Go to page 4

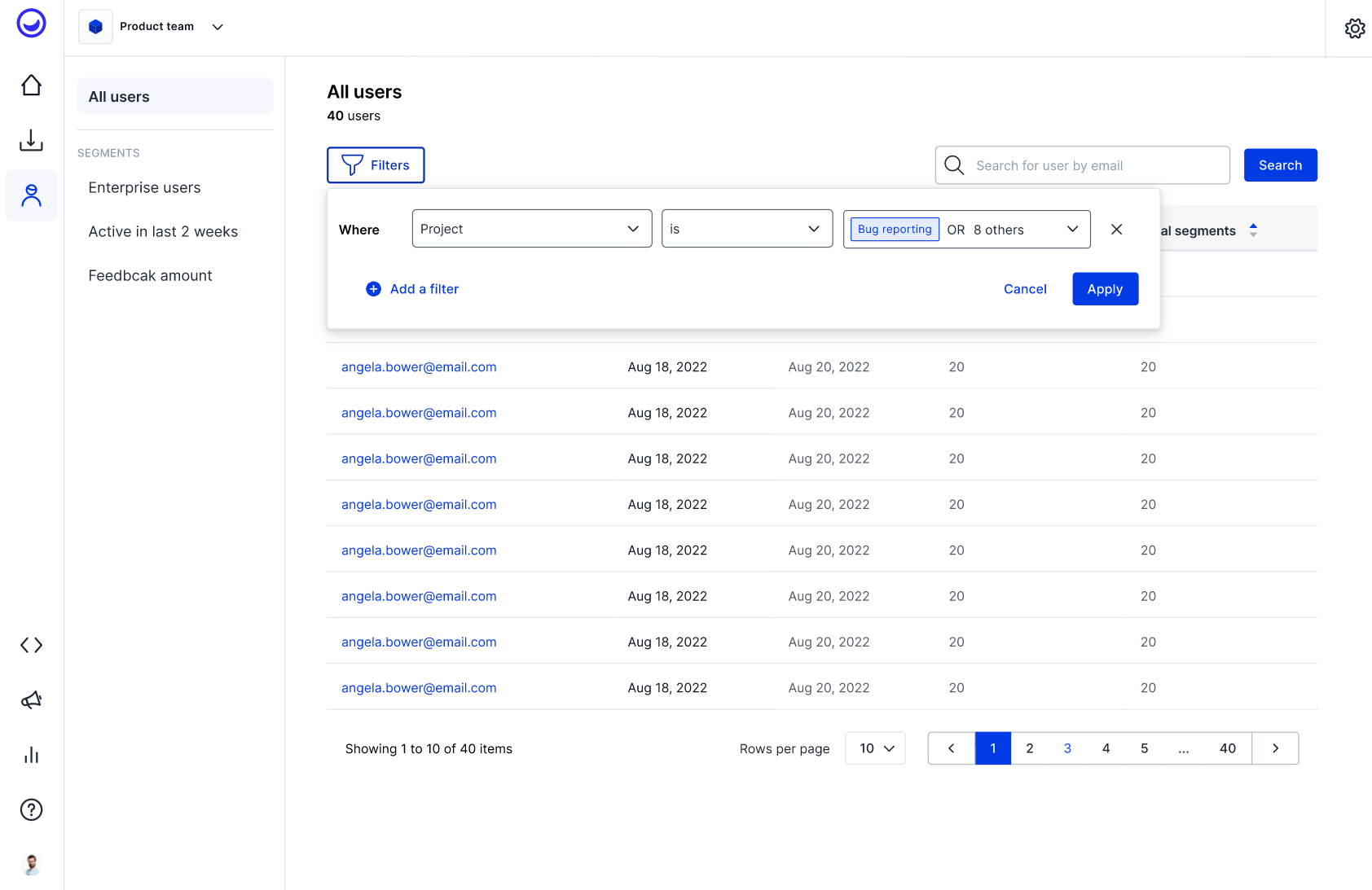coord(1106,748)
